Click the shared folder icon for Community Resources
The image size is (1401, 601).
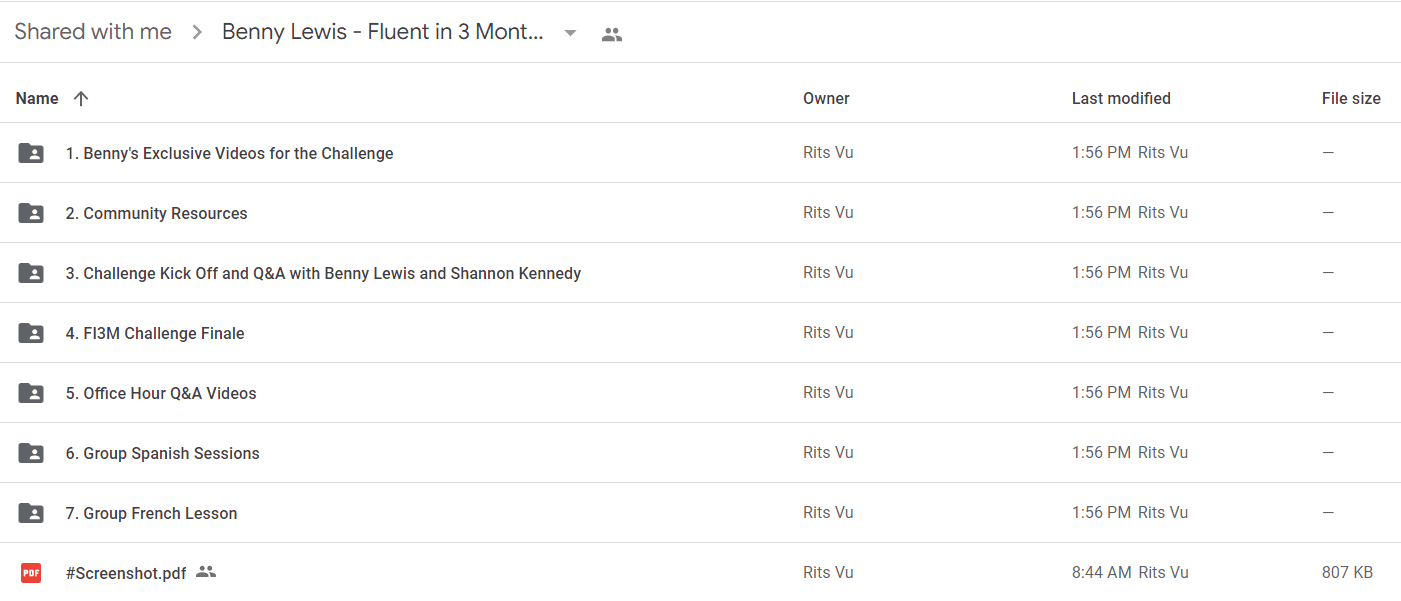pos(31,213)
